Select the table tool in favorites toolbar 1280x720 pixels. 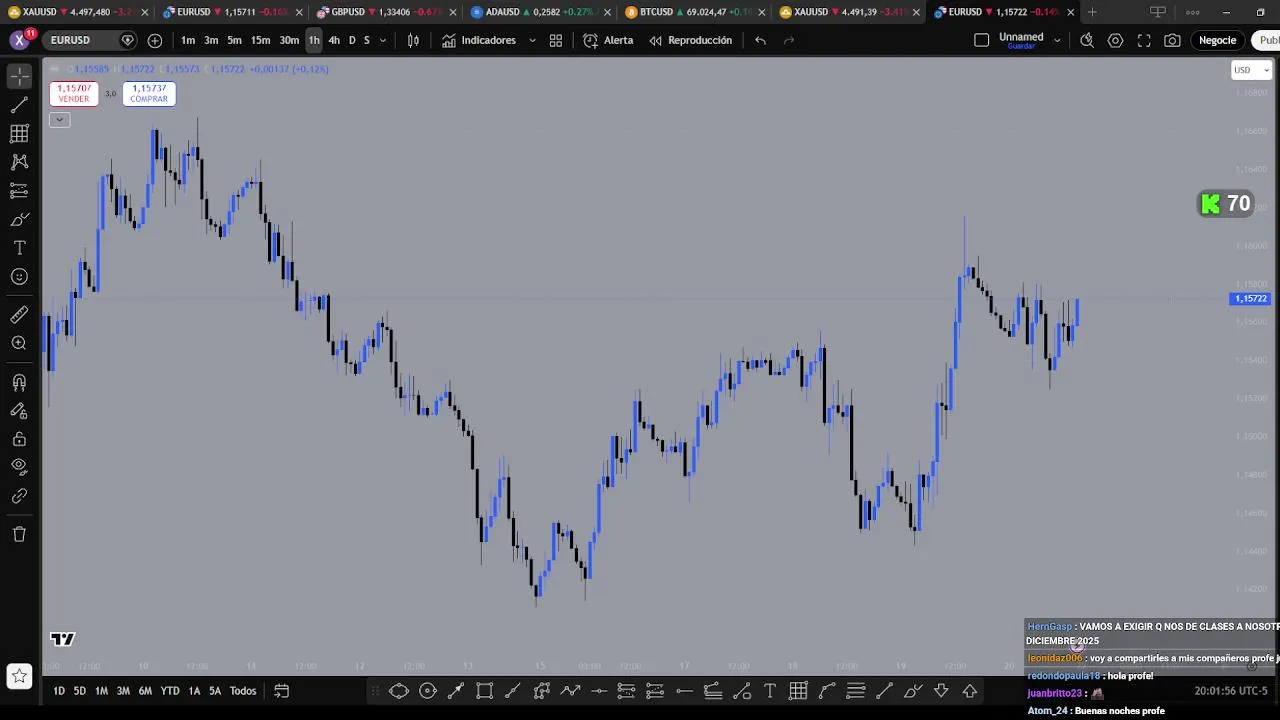pos(798,691)
